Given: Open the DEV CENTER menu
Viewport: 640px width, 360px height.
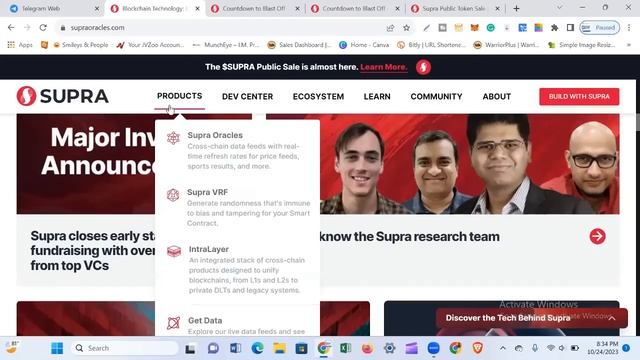Looking at the screenshot, I should pyautogui.click(x=247, y=97).
